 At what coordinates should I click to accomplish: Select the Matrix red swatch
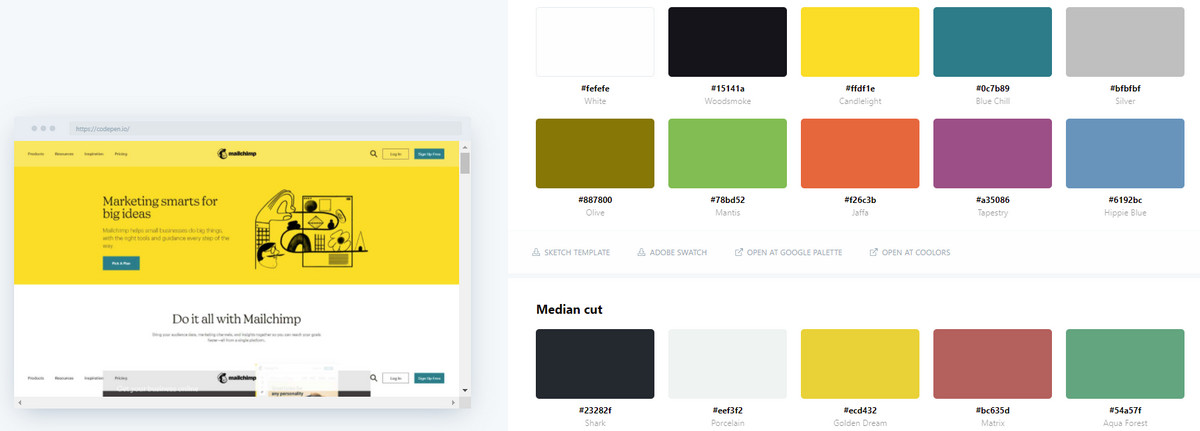(x=993, y=364)
